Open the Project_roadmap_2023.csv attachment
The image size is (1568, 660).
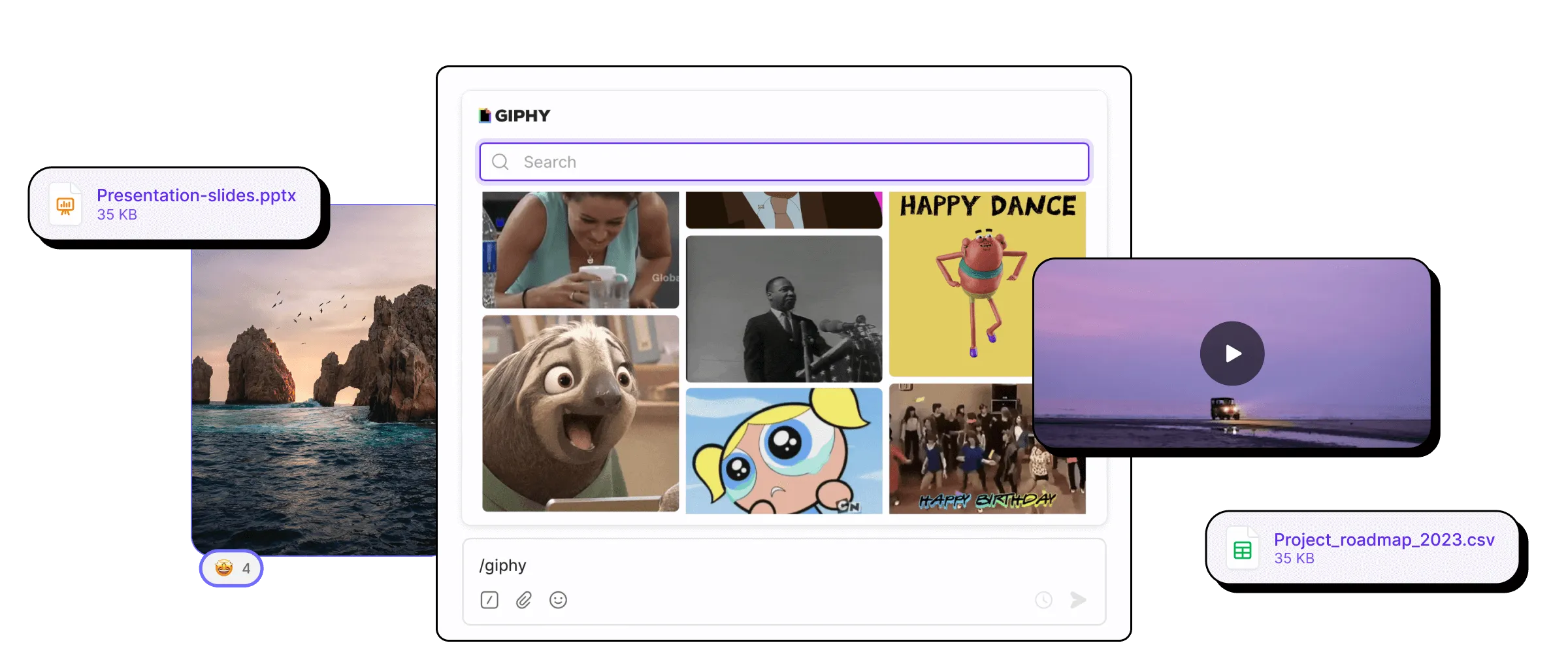coord(1384,540)
